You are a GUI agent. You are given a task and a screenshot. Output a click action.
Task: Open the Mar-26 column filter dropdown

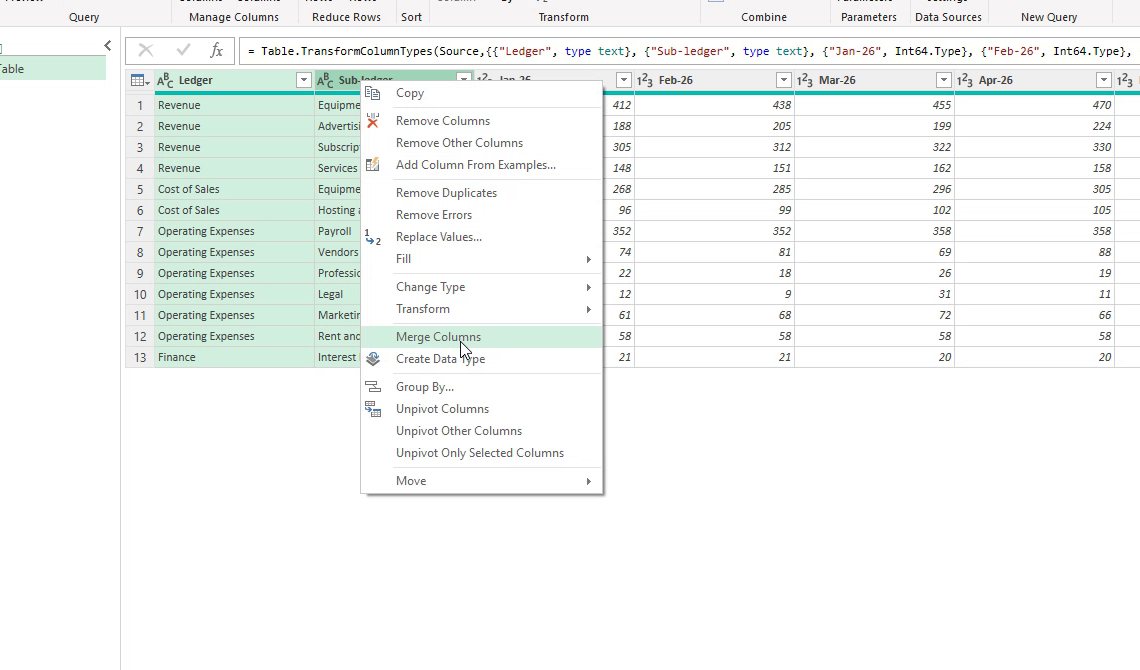point(944,81)
